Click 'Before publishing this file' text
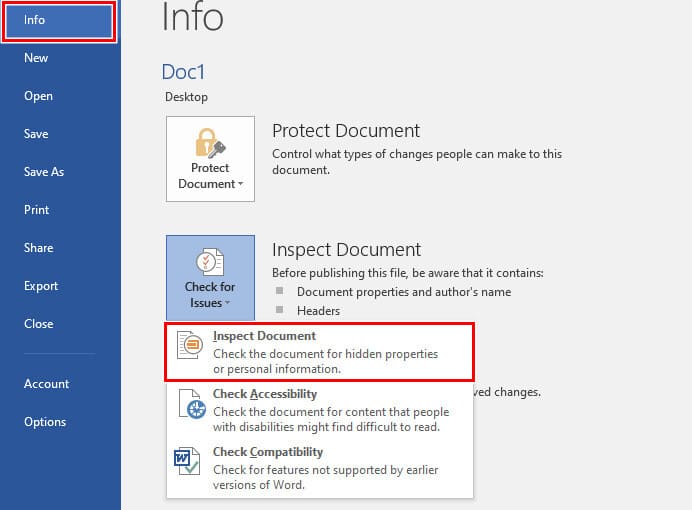Screen dimensions: 692x510 (x=408, y=273)
